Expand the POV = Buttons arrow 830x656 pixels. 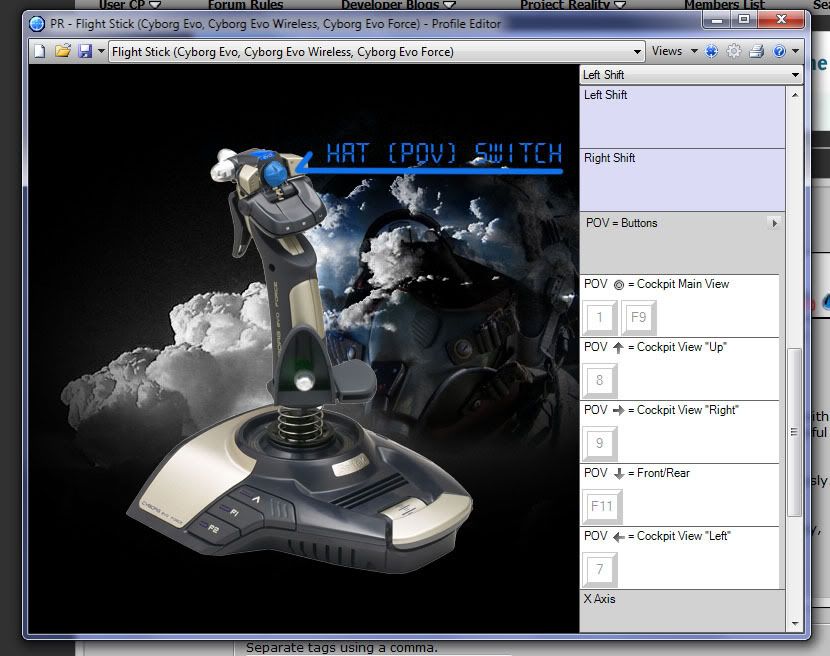coord(774,223)
